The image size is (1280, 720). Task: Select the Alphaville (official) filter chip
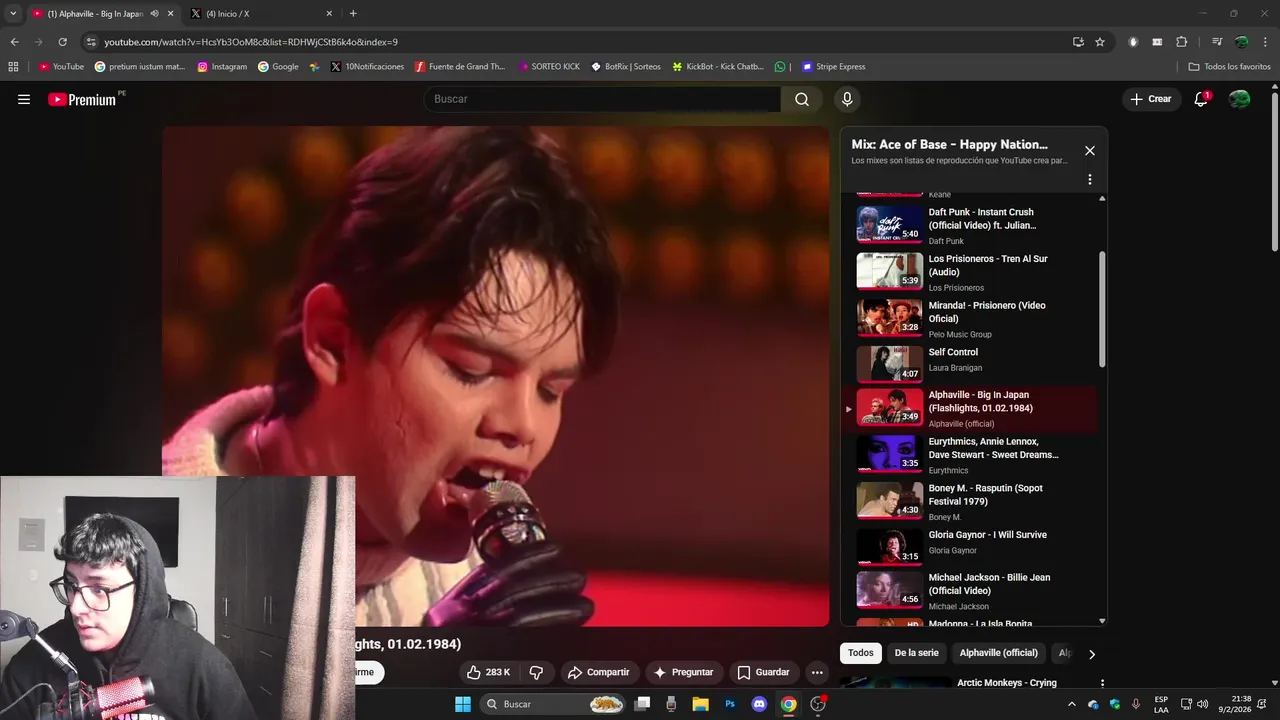click(x=998, y=653)
